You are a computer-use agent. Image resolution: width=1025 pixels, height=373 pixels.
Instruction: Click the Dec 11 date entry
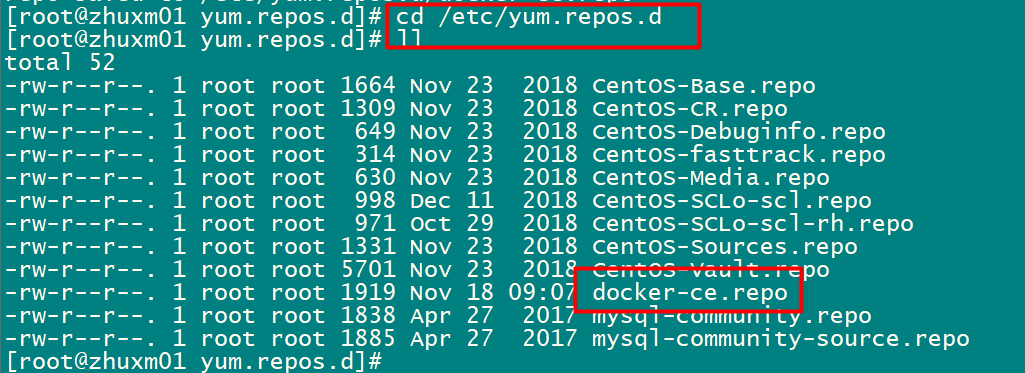(452, 201)
